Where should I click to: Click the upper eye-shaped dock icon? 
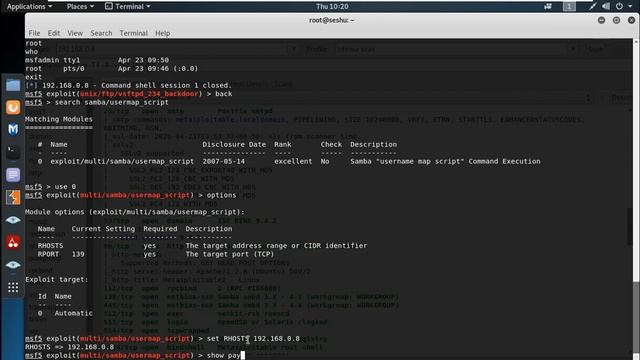13,220
